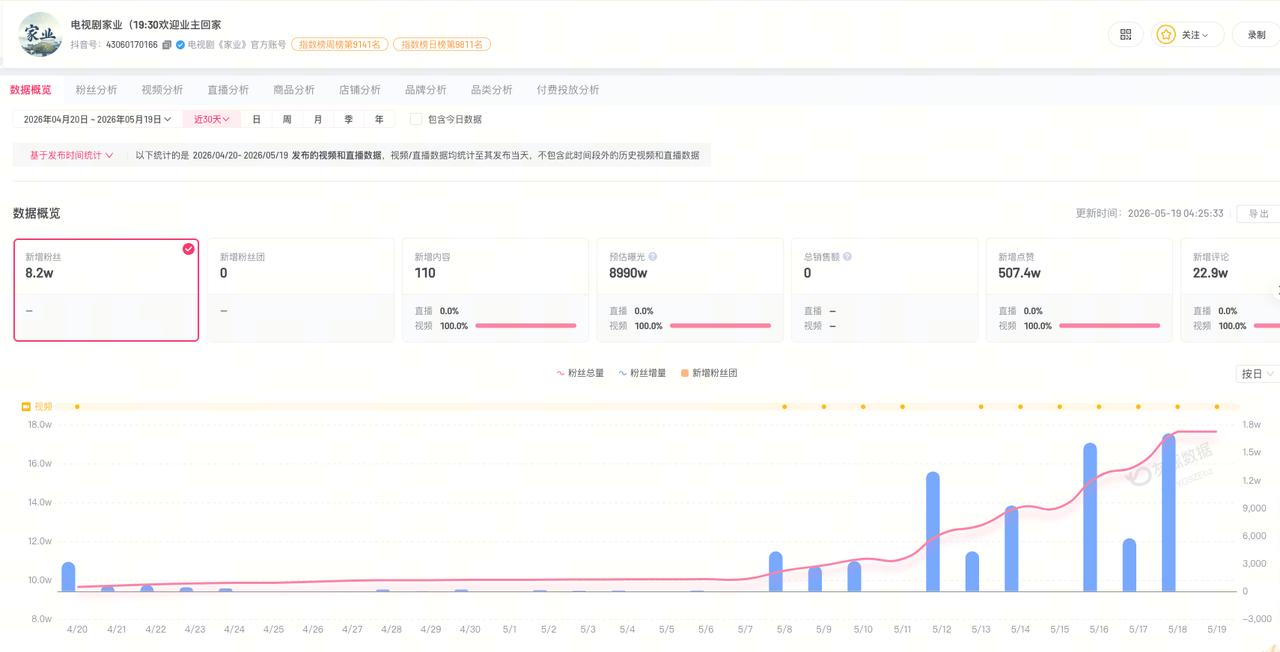The height and width of the screenshot is (652, 1280).
Task: Click the video marker dot for 4/20
Action: (77, 407)
